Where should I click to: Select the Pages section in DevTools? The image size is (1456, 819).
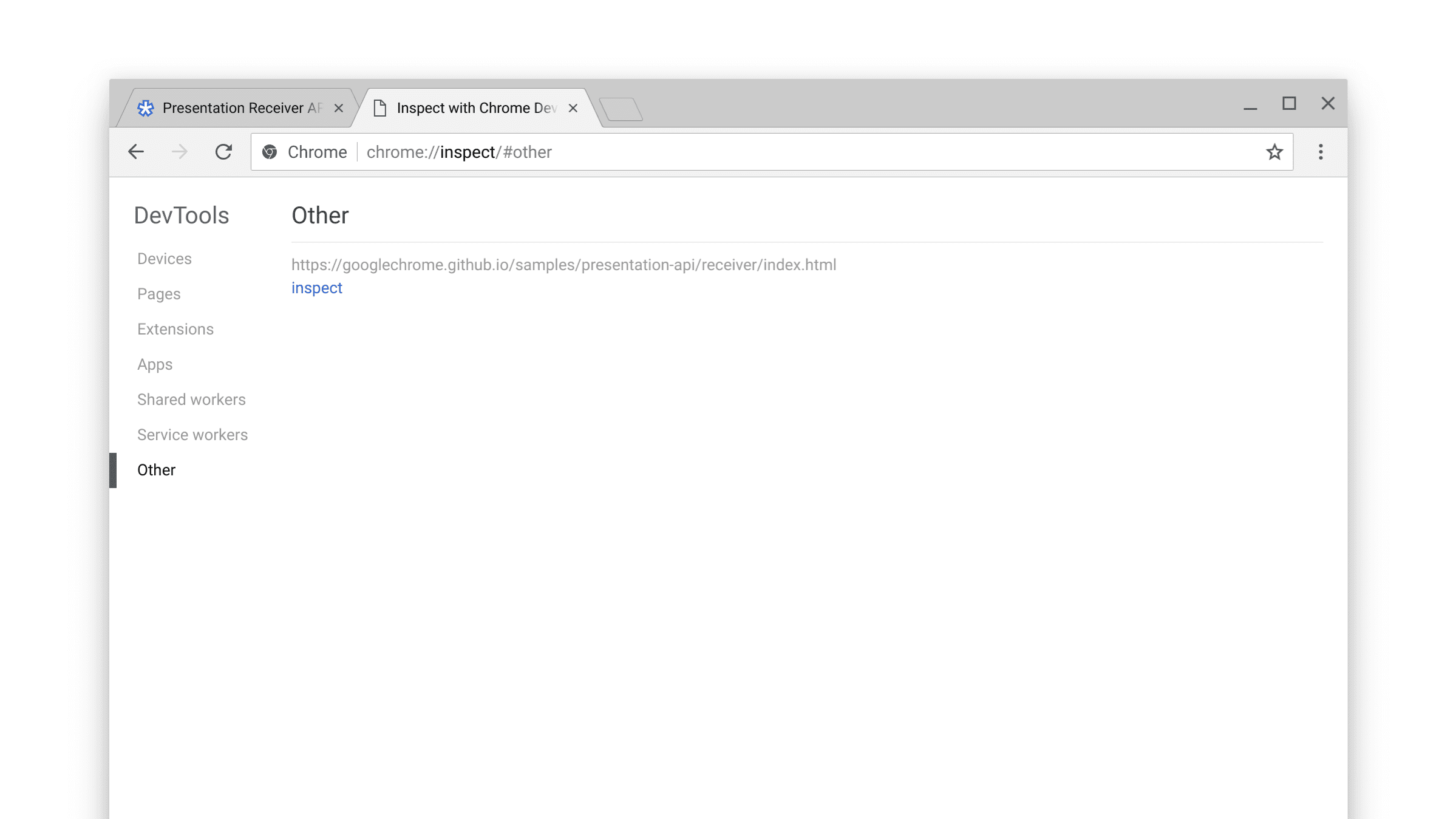[x=159, y=293]
